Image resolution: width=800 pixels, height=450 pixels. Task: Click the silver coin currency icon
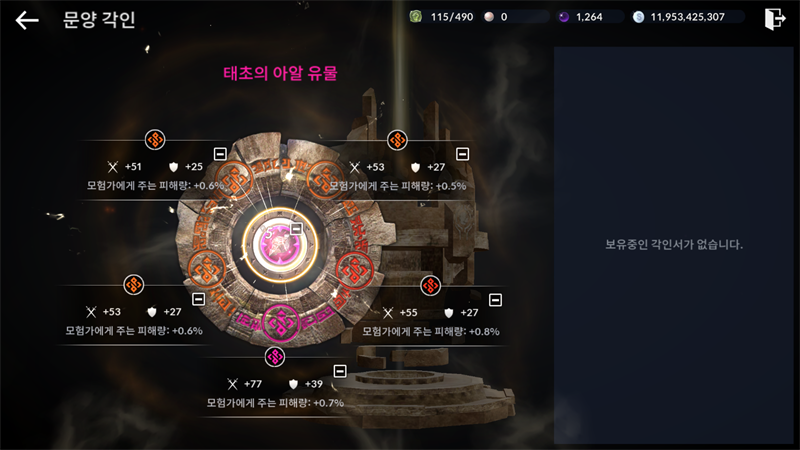(638, 17)
